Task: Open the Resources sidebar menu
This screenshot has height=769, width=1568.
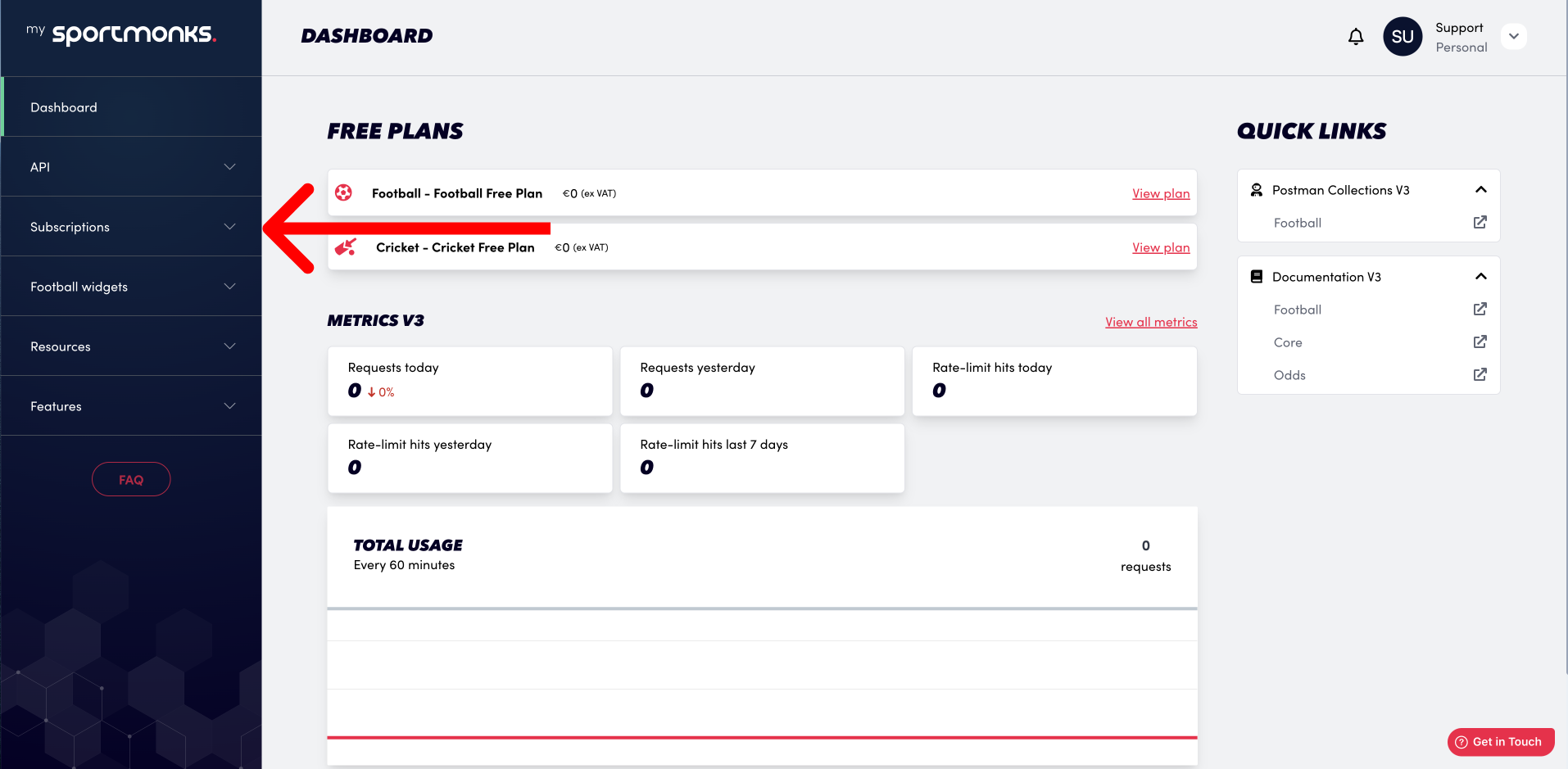Action: coord(131,346)
